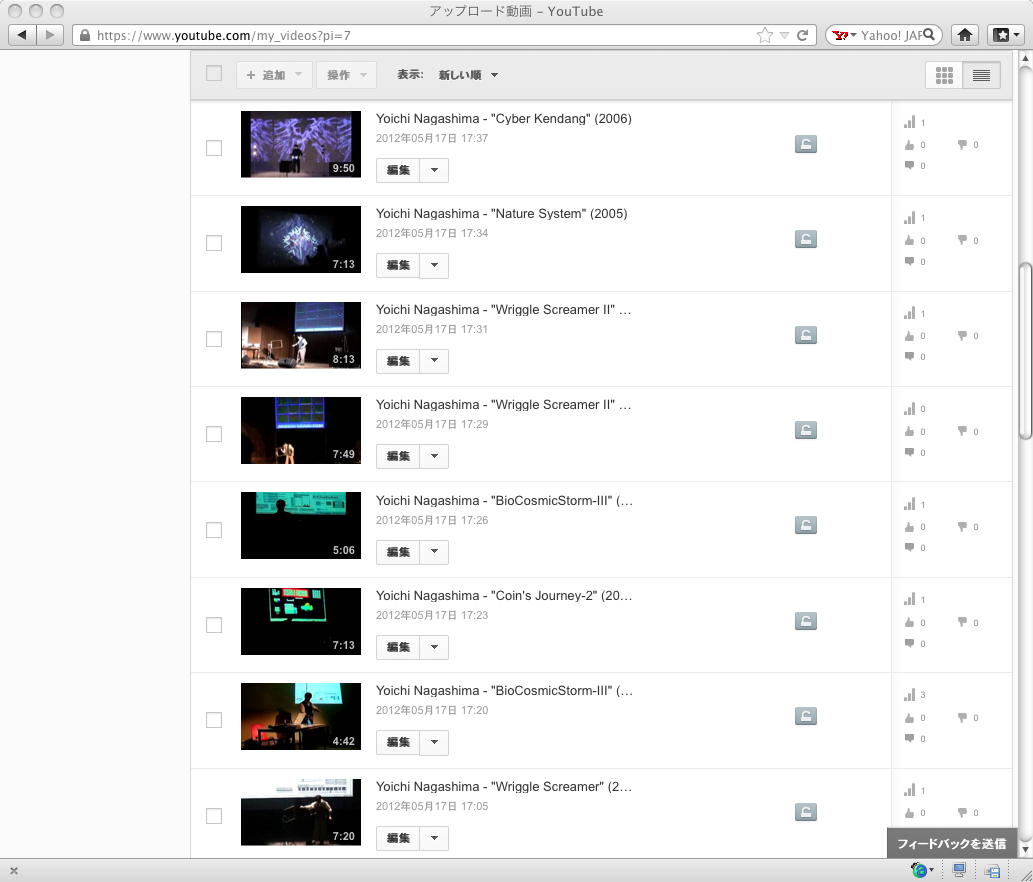Click the search magnifier in the Yahoo box
This screenshot has height=882, width=1033.
[x=929, y=35]
